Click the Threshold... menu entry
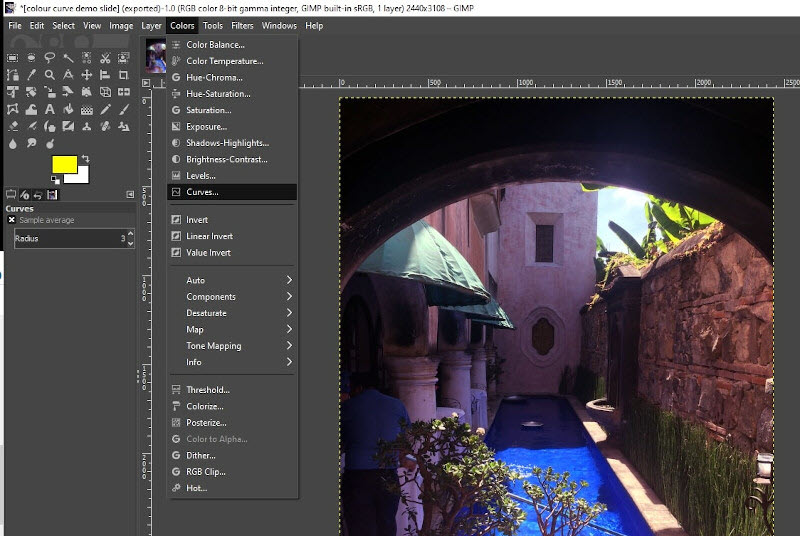The width and height of the screenshot is (800, 536). click(232, 390)
